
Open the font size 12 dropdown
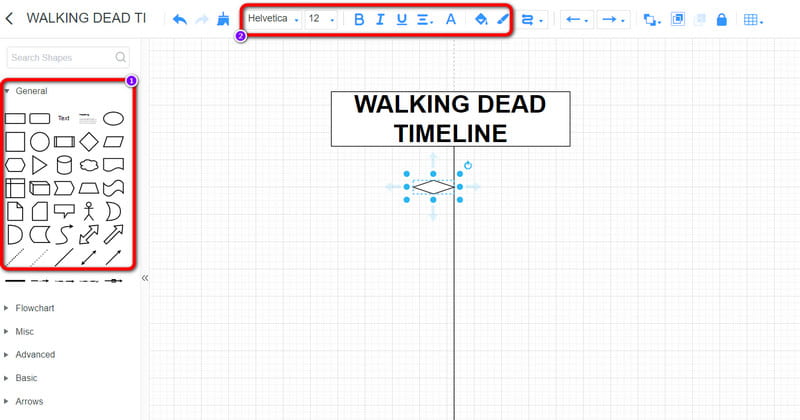[321, 19]
